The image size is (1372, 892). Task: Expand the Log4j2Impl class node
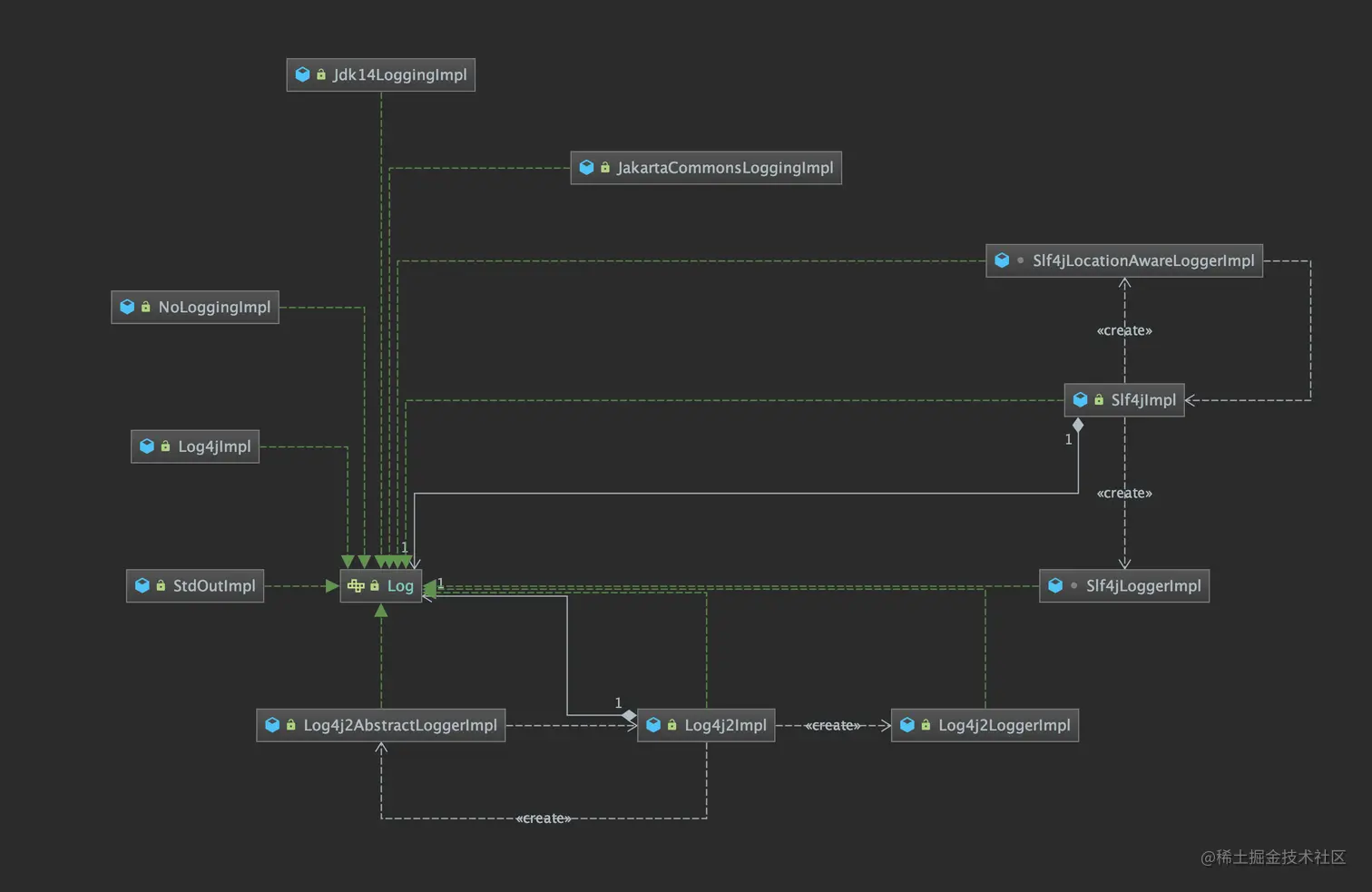(x=706, y=724)
